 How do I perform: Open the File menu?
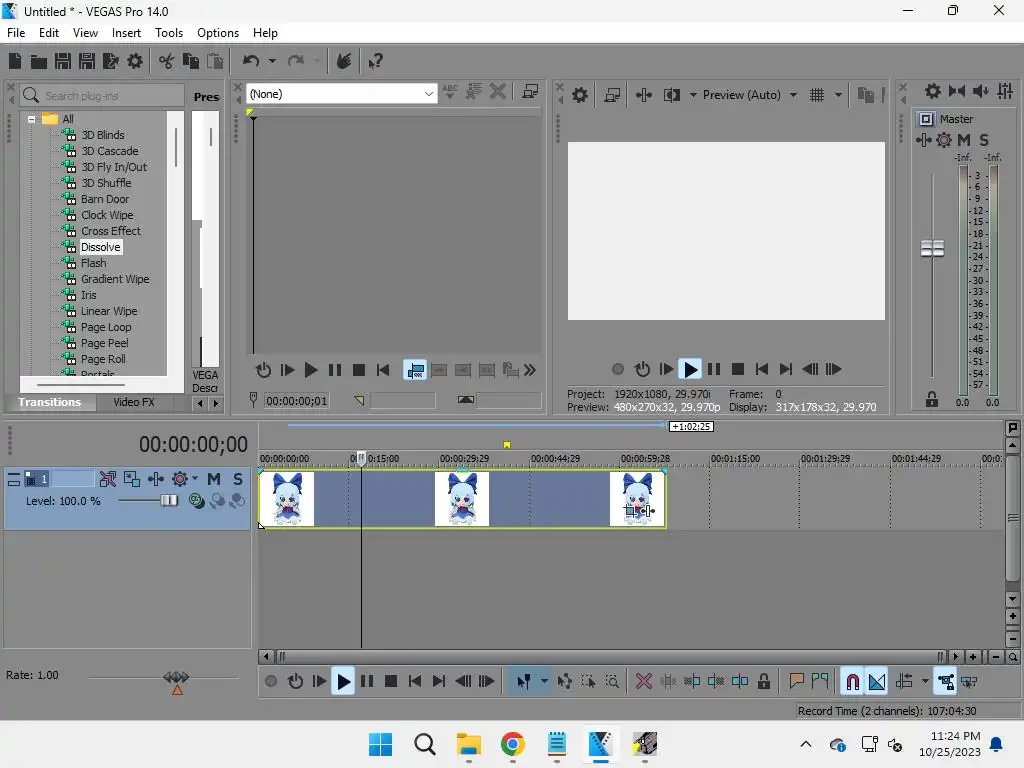point(16,33)
